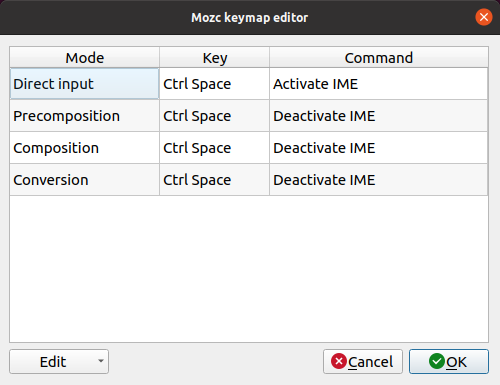500x385 pixels.
Task: Close the Mozc keymap editor window
Action: point(484,17)
